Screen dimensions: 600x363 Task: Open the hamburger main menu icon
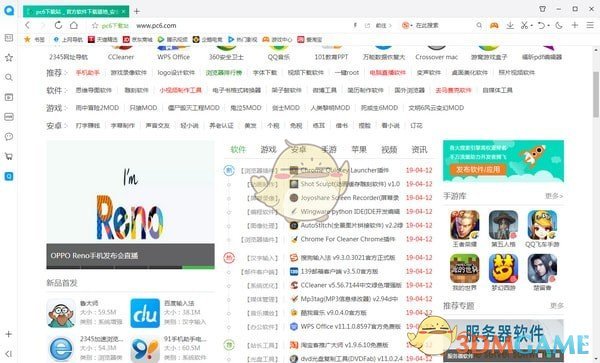[590, 25]
